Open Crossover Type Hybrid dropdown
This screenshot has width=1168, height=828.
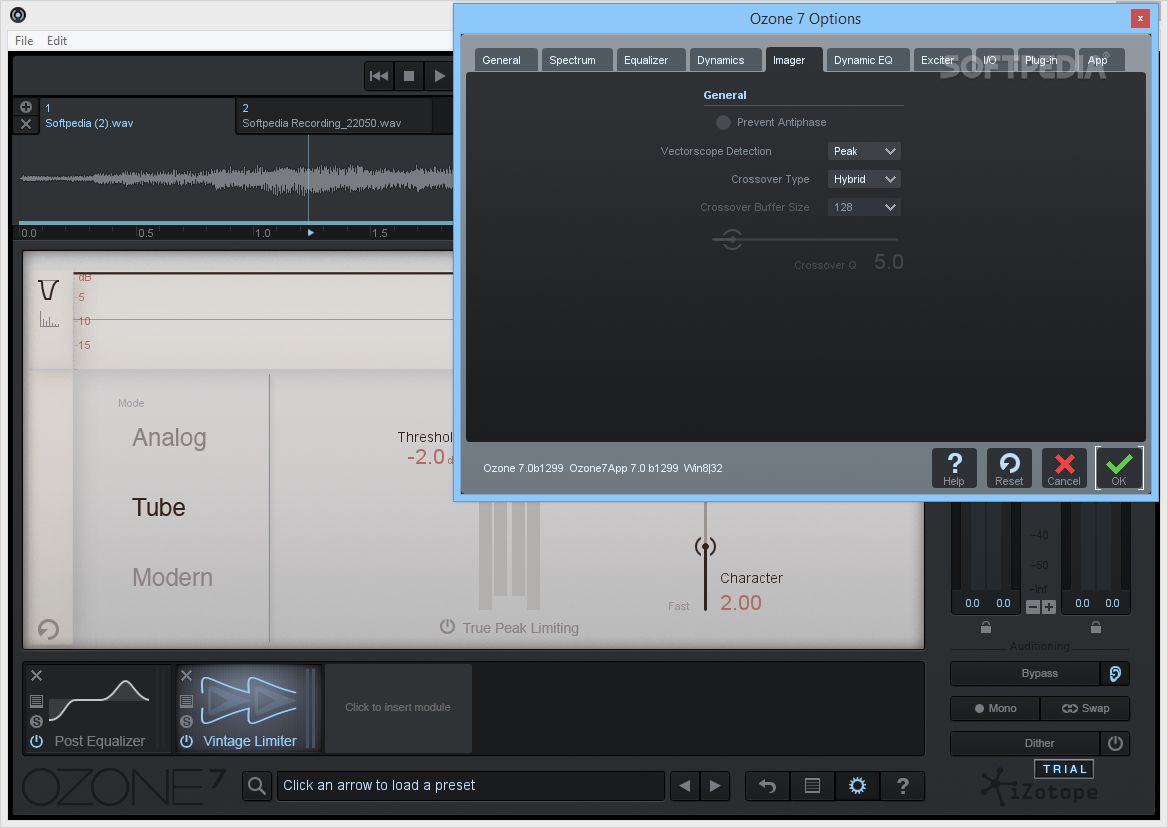click(x=864, y=179)
